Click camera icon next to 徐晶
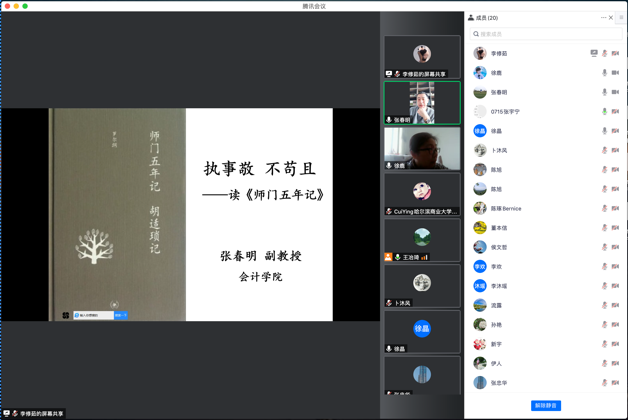The image size is (628, 420). (x=616, y=131)
